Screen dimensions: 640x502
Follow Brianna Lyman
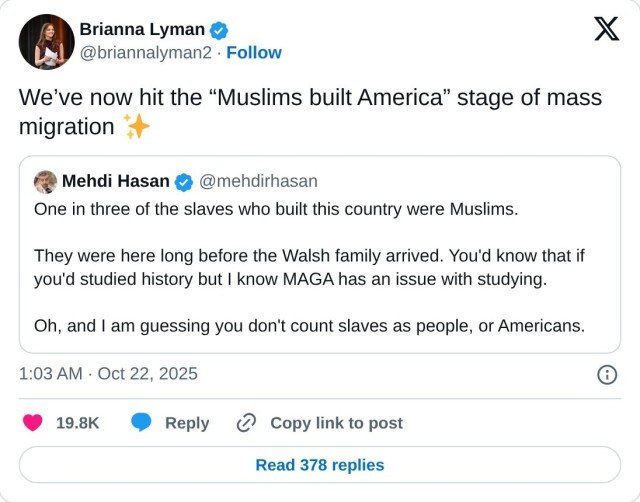[254, 52]
